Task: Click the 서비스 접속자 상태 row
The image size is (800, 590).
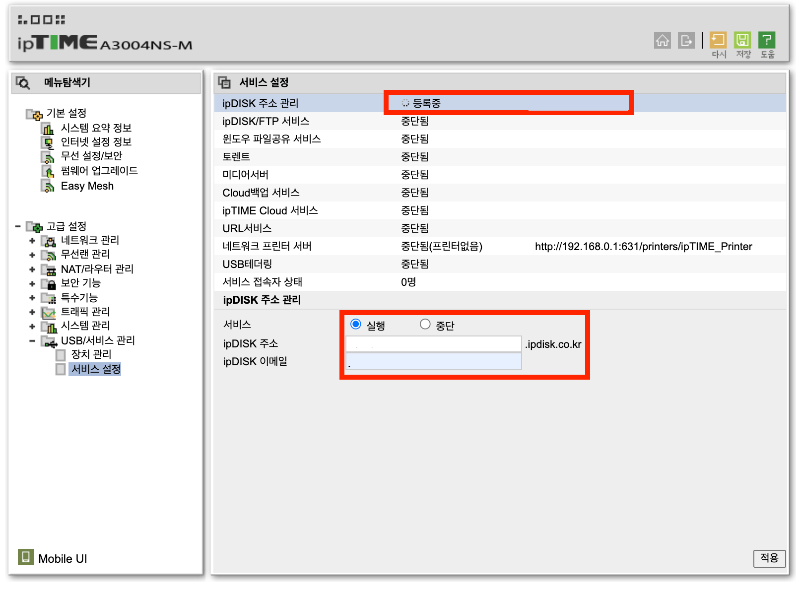Action: point(499,282)
